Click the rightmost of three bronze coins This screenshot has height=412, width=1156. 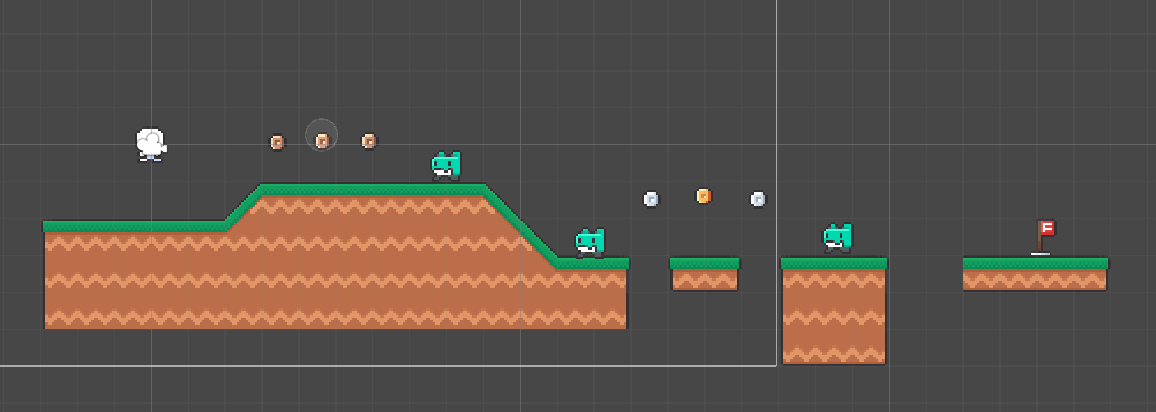pyautogui.click(x=368, y=141)
